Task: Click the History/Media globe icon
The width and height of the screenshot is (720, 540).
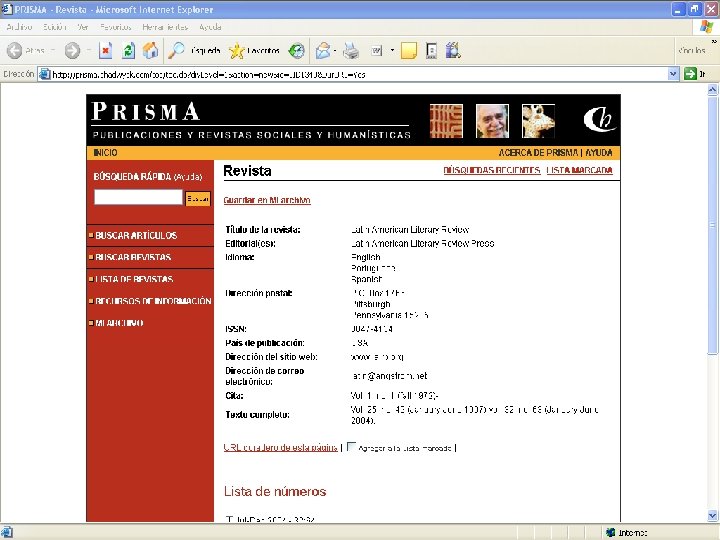Action: click(x=297, y=51)
